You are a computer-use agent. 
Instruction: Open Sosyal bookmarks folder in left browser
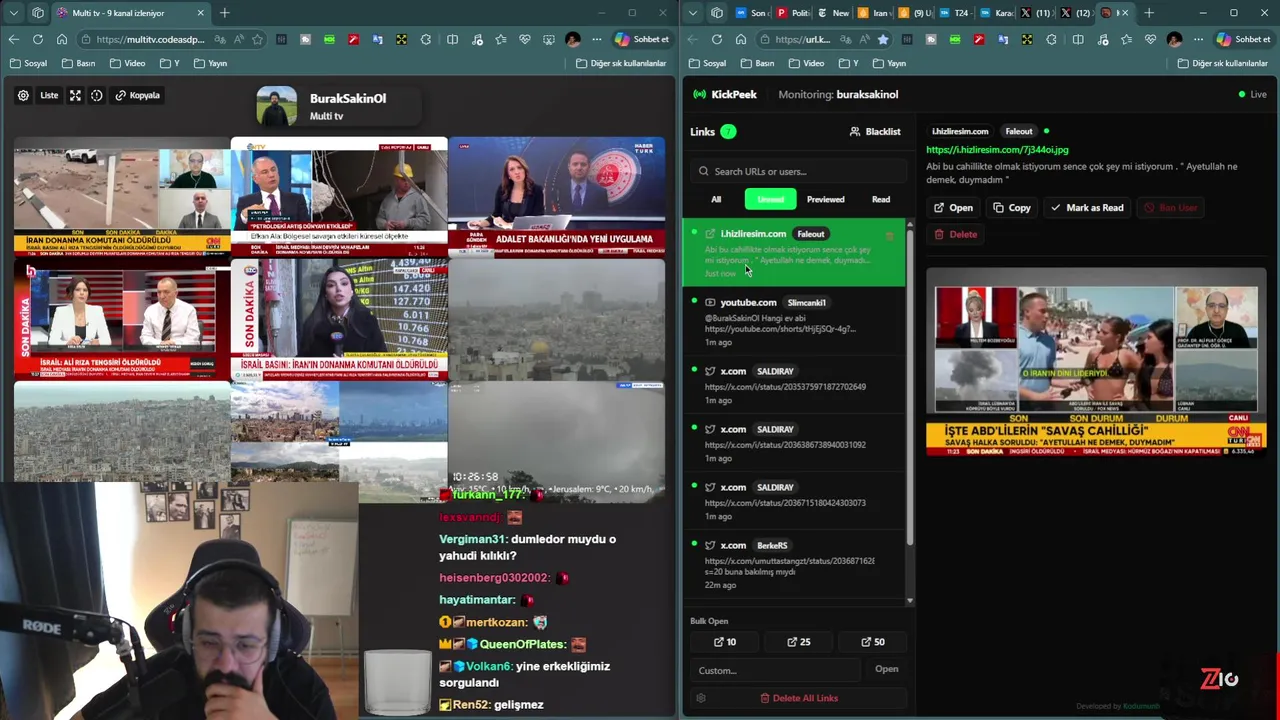(x=28, y=63)
